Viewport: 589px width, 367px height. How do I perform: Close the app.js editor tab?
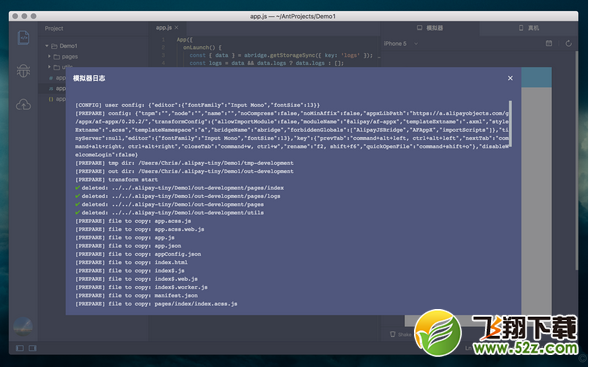(177, 27)
